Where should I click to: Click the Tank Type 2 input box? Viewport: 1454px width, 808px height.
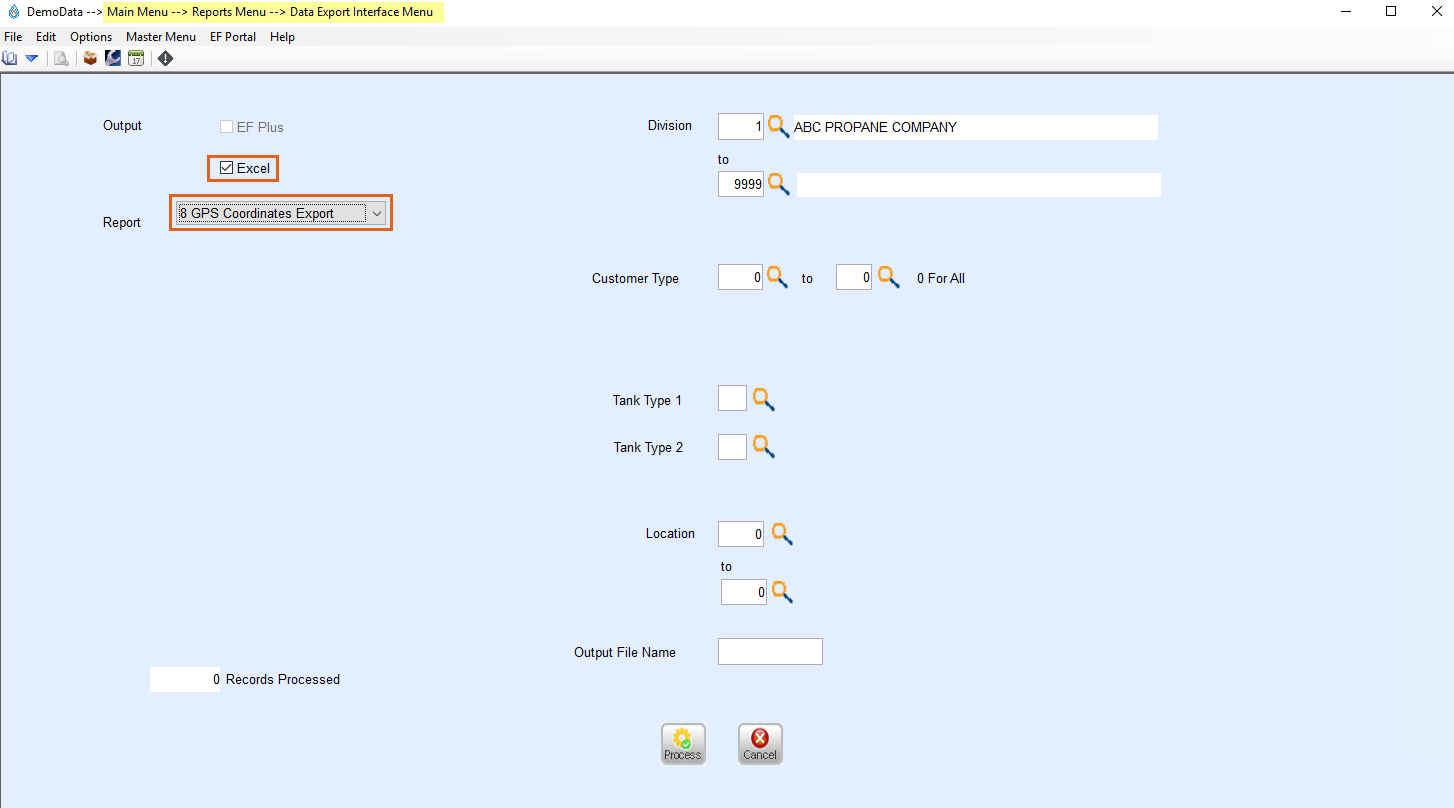[x=732, y=446]
